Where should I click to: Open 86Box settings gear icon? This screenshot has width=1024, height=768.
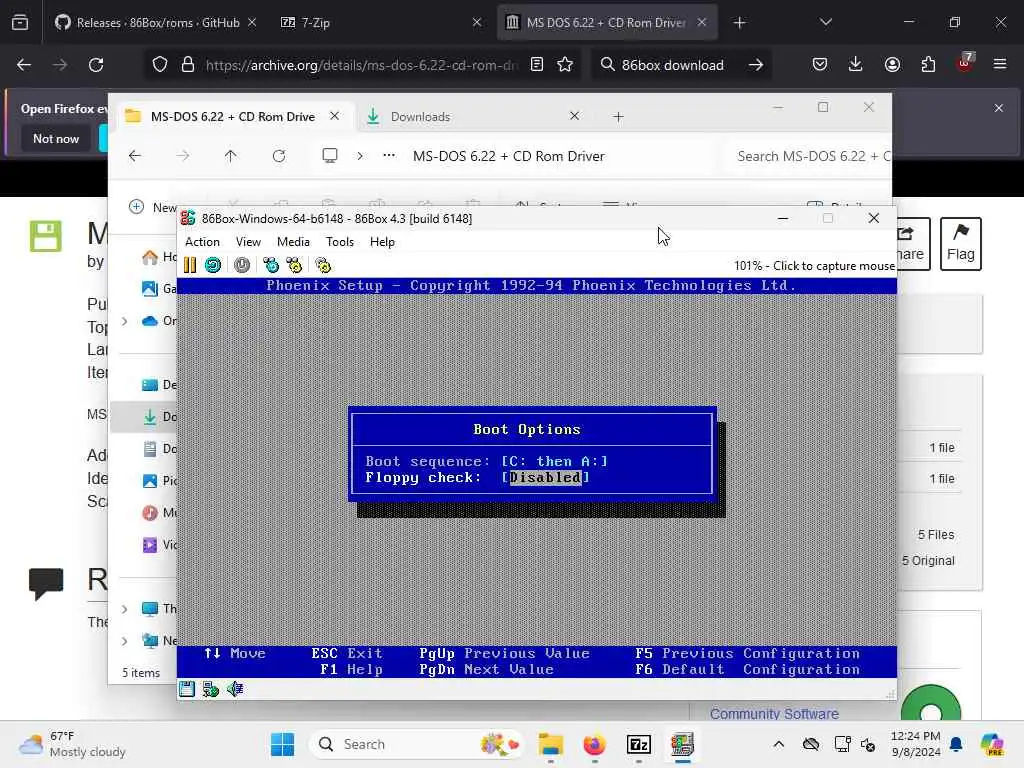pyautogui.click(x=323, y=264)
